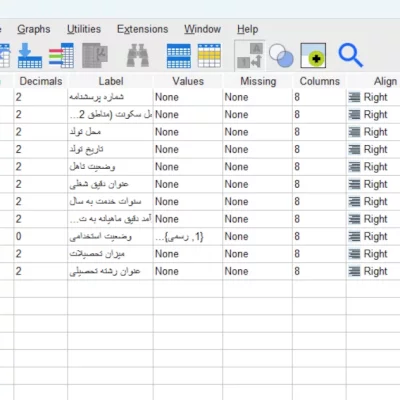
Task: Click the Label column header
Action: tap(111, 81)
